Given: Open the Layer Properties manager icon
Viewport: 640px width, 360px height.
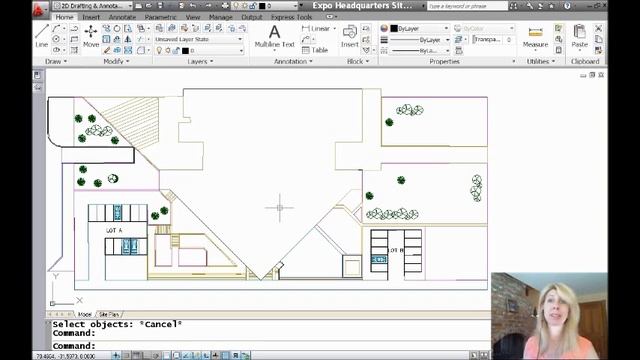Looking at the screenshot, I should point(160,28).
